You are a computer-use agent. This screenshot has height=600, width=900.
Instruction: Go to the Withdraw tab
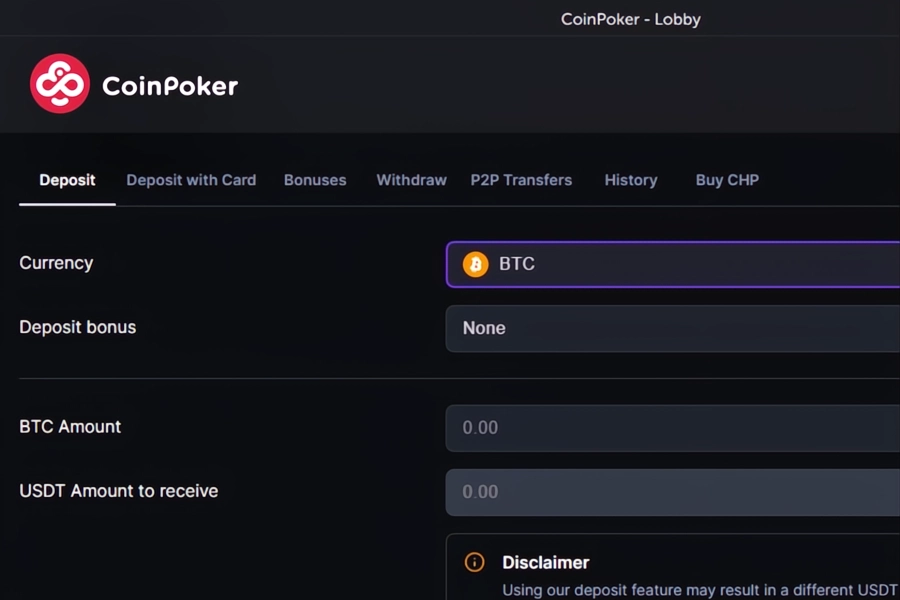[411, 180]
